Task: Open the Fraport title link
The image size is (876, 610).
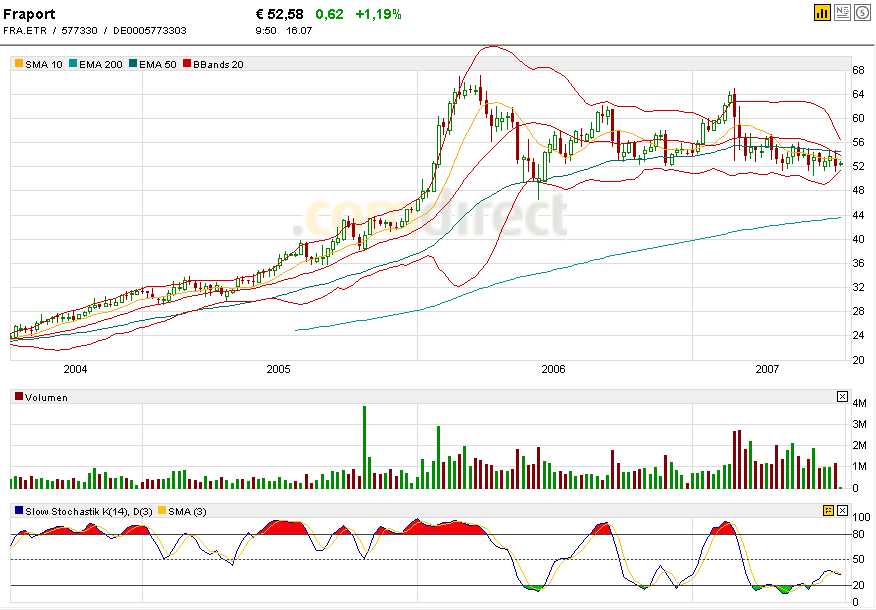Action: coord(30,13)
